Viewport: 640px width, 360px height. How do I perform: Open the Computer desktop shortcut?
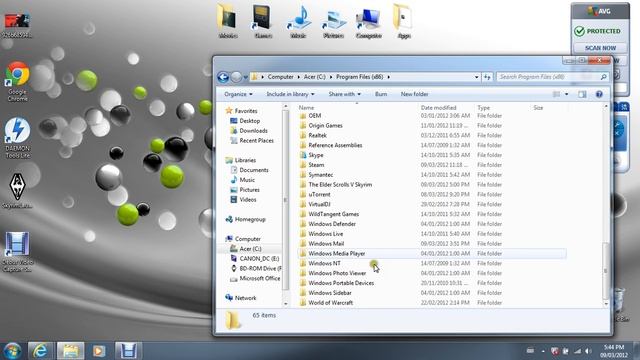pyautogui.click(x=369, y=22)
